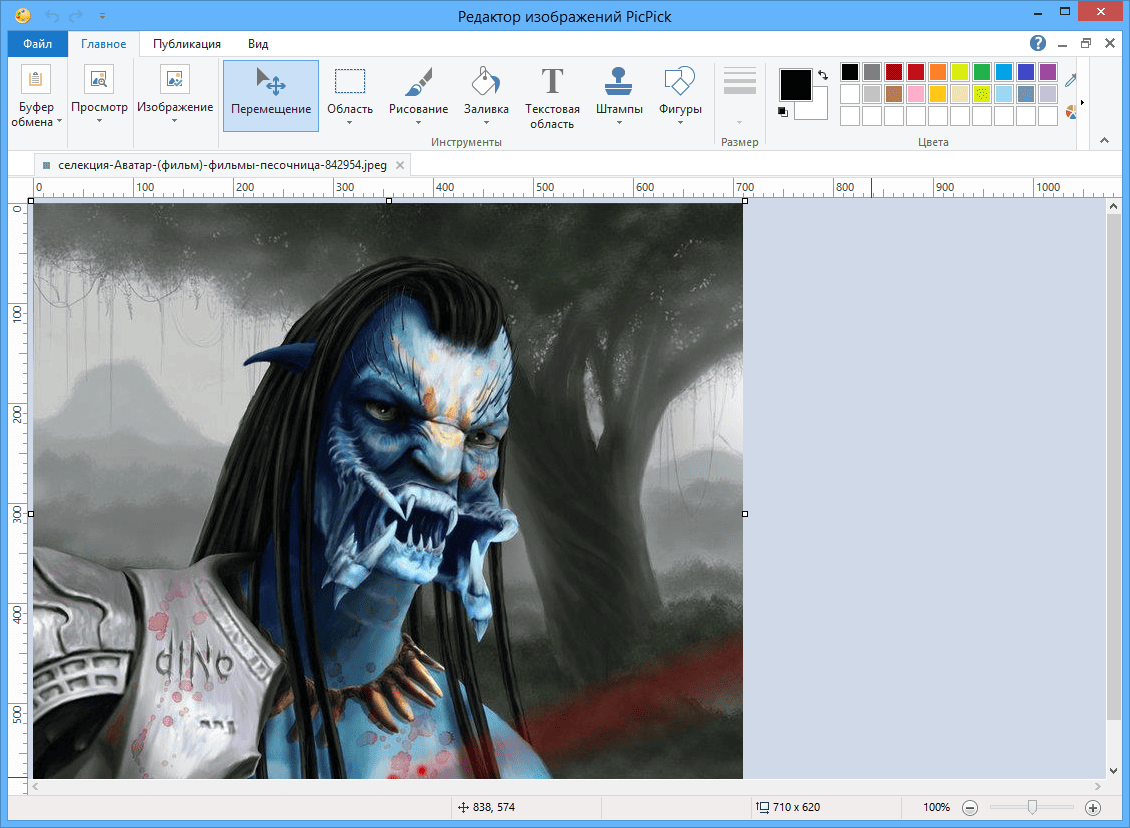Open the blue Help question mark
This screenshot has width=1130, height=828.
(x=1038, y=43)
